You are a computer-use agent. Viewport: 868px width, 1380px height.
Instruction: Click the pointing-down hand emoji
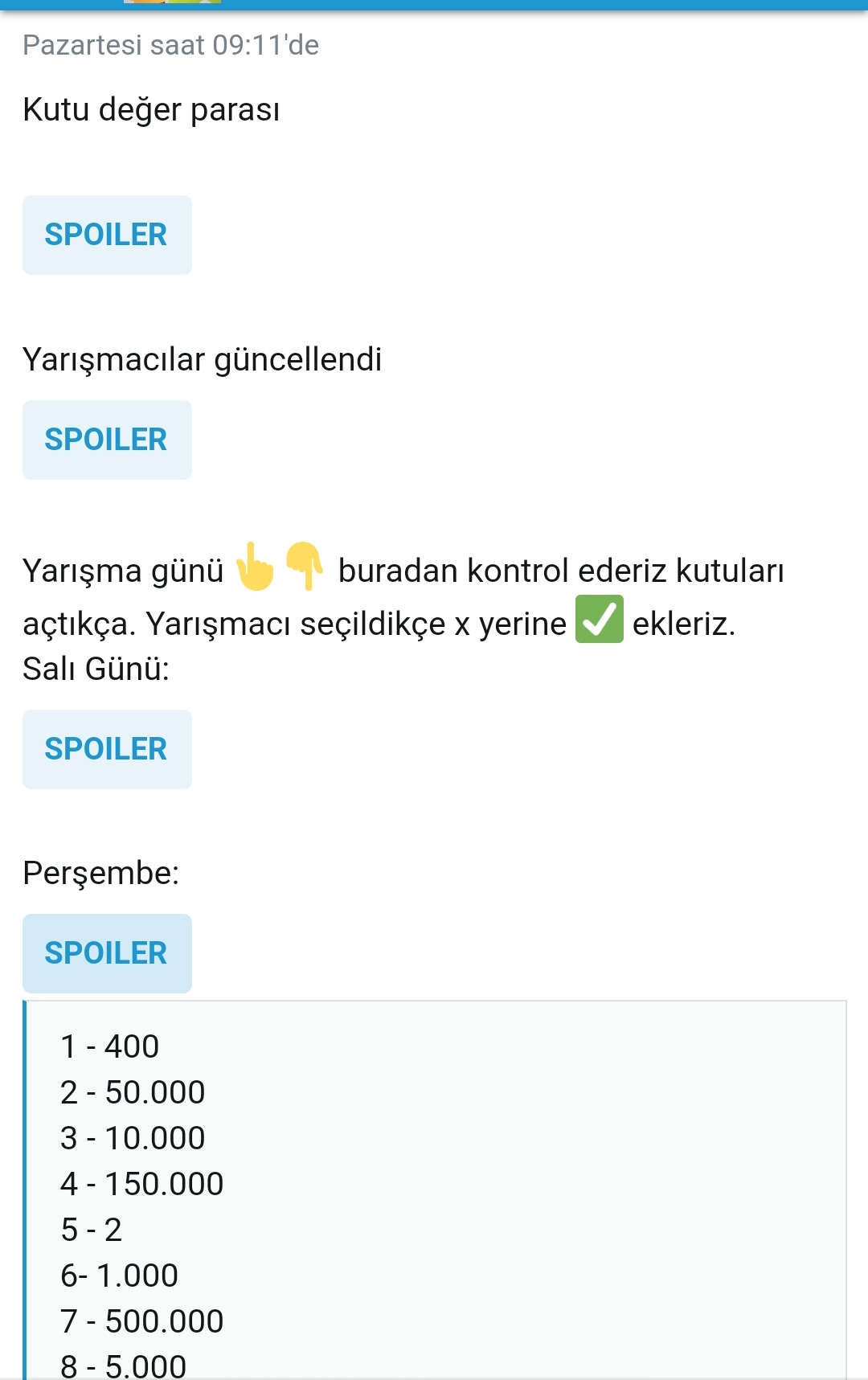pyautogui.click(x=305, y=566)
